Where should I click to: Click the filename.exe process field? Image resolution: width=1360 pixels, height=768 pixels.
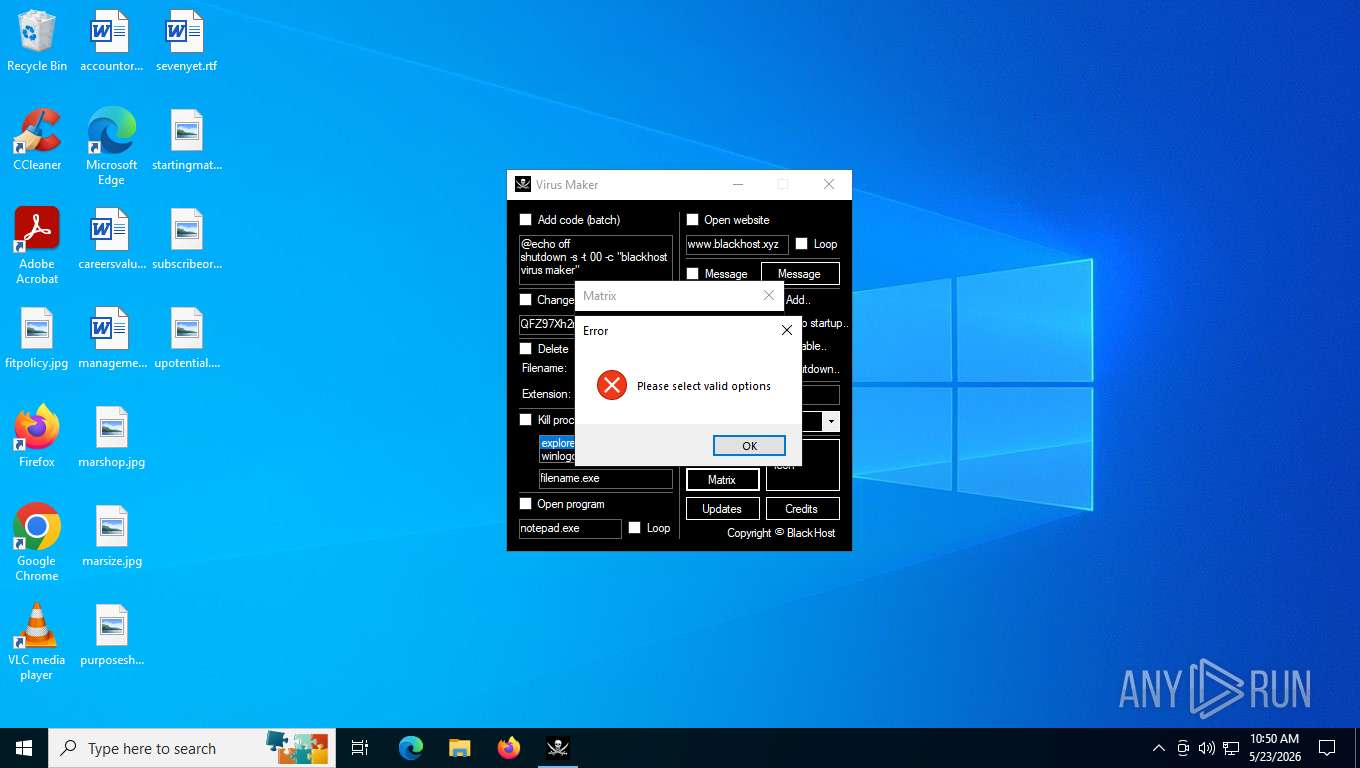(606, 479)
